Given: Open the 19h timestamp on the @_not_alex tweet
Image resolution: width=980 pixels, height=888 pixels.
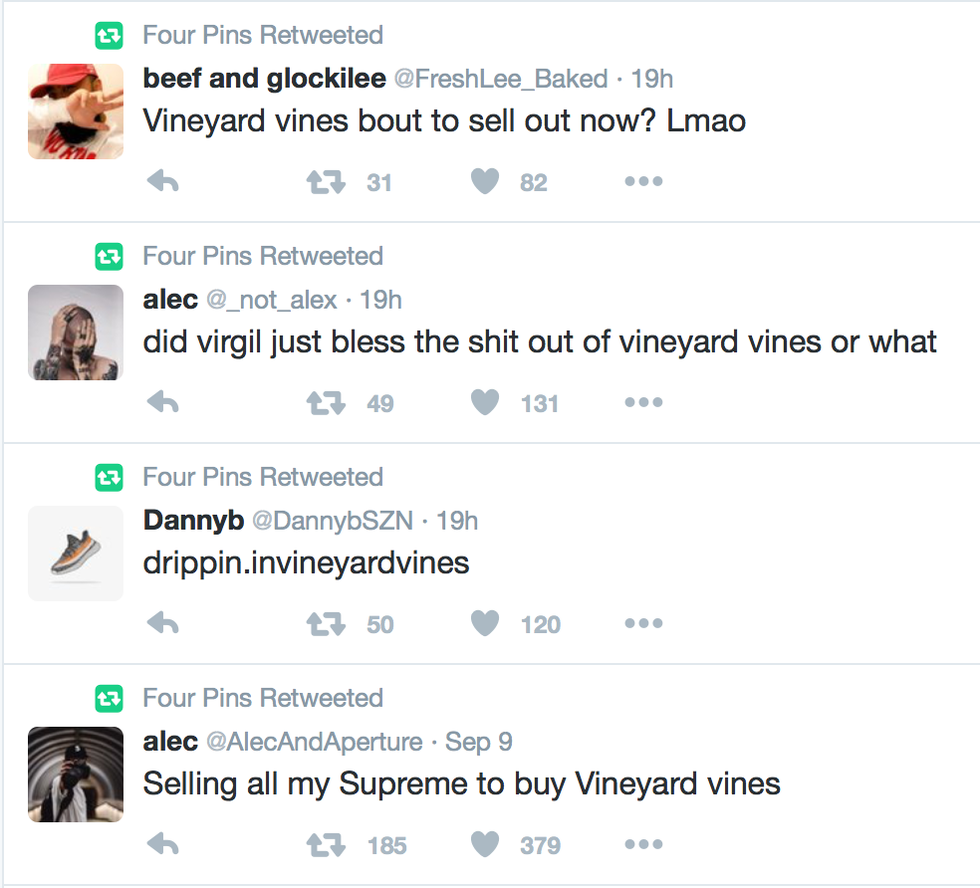Looking at the screenshot, I should 381,300.
